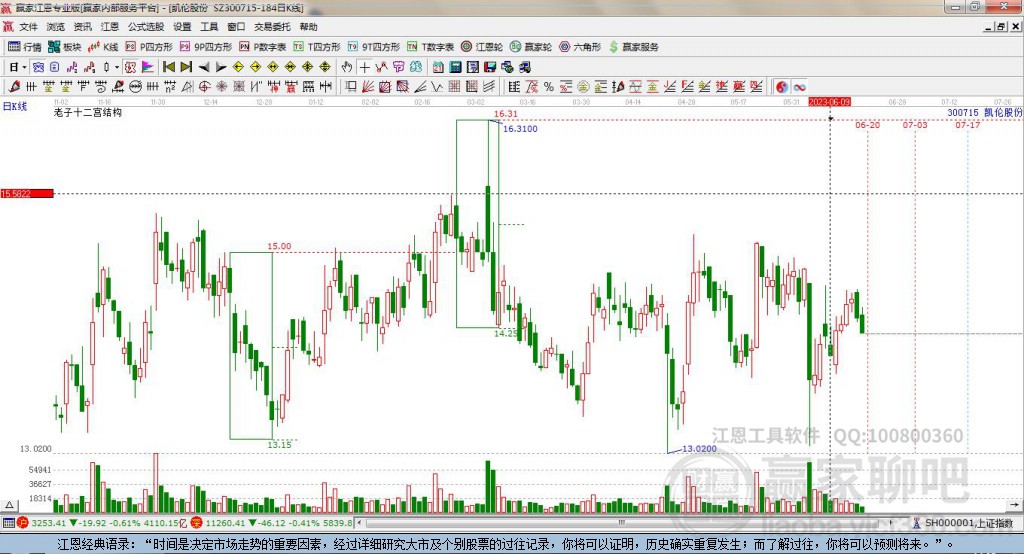The image size is (1024, 554).
Task: Click the 06-20 forecast date label
Action: [867, 125]
